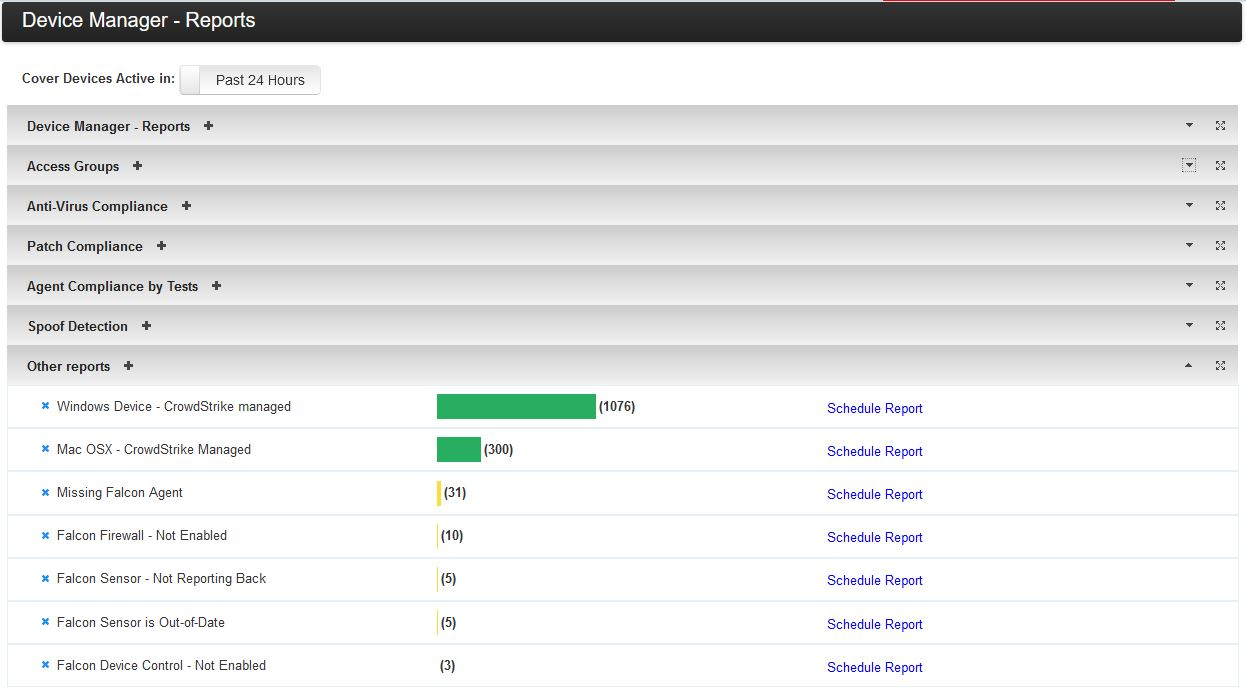Open the Patch Compliance section header
Viewport: 1246px width, 697px height.
coord(85,246)
